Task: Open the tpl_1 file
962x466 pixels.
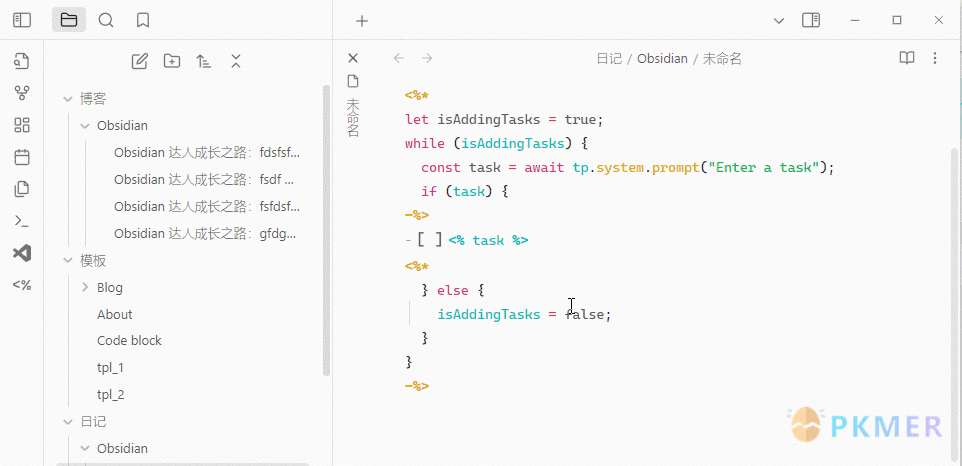Action: pyautogui.click(x=110, y=368)
